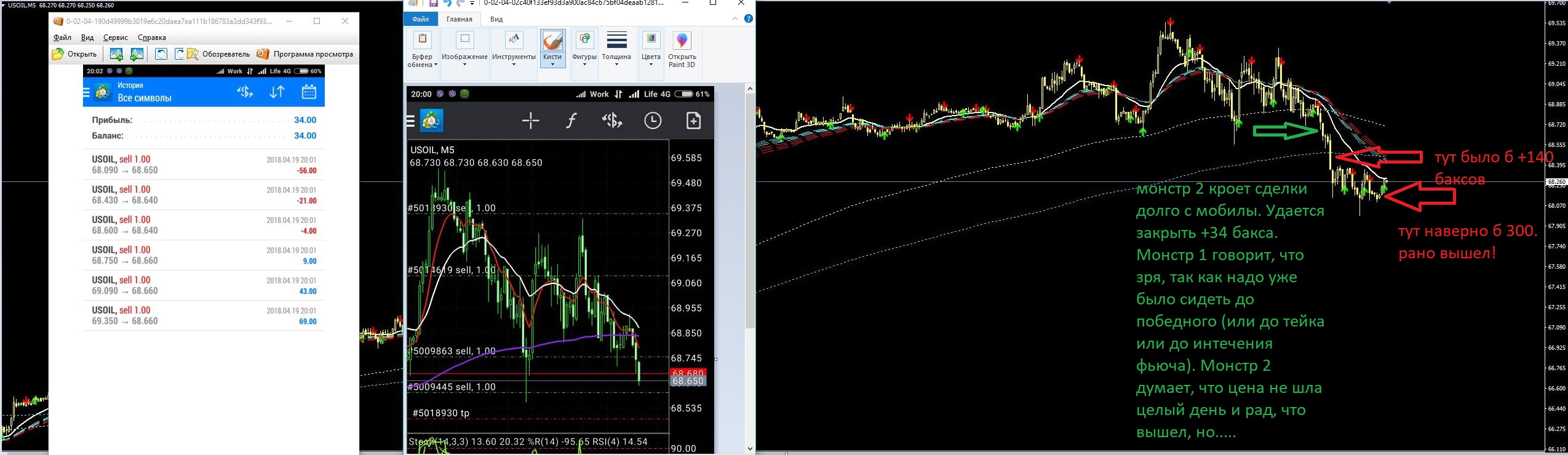Click the Paint vertical scrollbar down arrow

tap(750, 448)
